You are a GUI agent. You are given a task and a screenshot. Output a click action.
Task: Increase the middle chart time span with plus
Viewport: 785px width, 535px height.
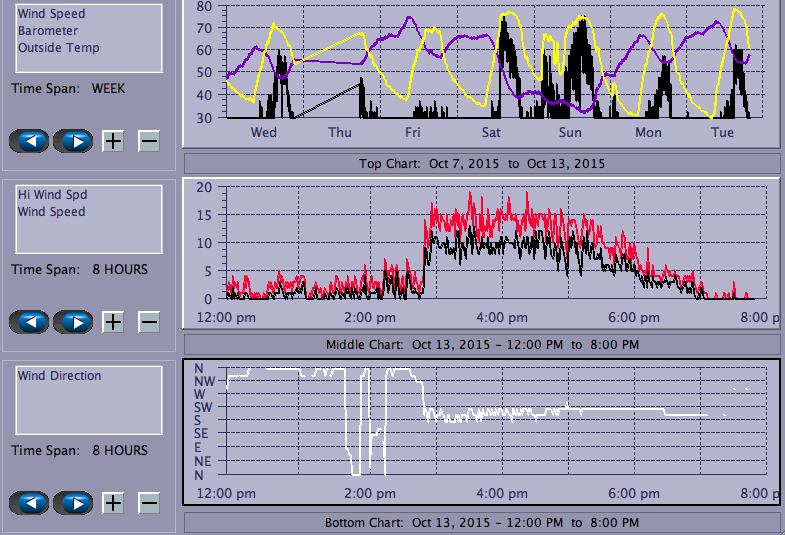pyautogui.click(x=113, y=322)
